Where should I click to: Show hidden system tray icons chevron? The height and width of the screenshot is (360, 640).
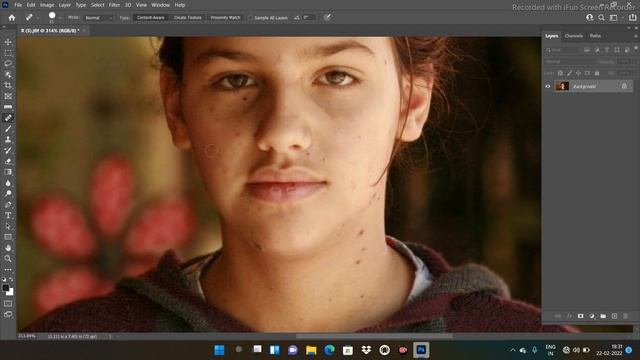(x=513, y=350)
